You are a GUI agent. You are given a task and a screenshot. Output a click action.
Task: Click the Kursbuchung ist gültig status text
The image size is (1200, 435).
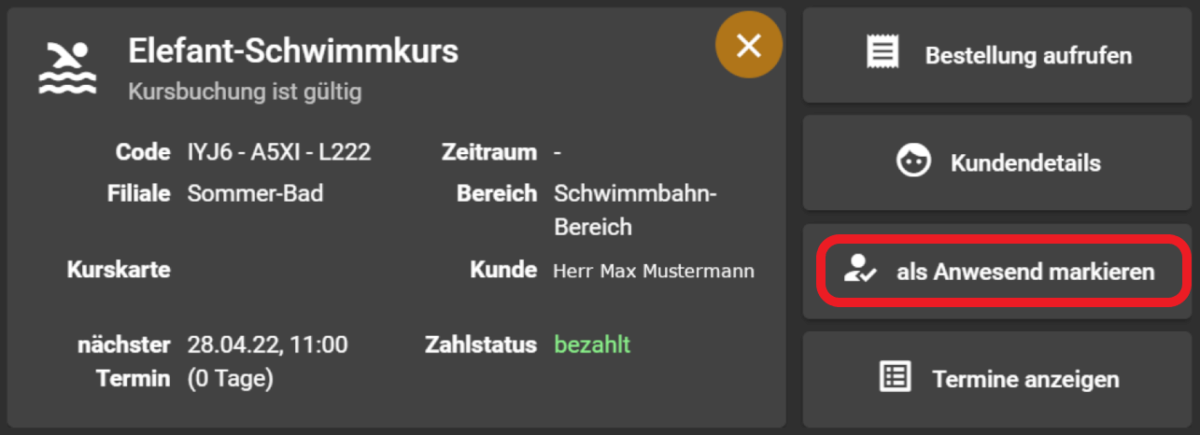[245, 92]
